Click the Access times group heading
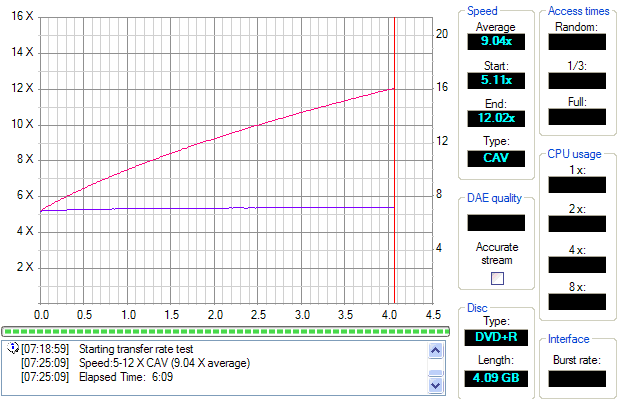This screenshot has height=399, width=618. tap(578, 11)
